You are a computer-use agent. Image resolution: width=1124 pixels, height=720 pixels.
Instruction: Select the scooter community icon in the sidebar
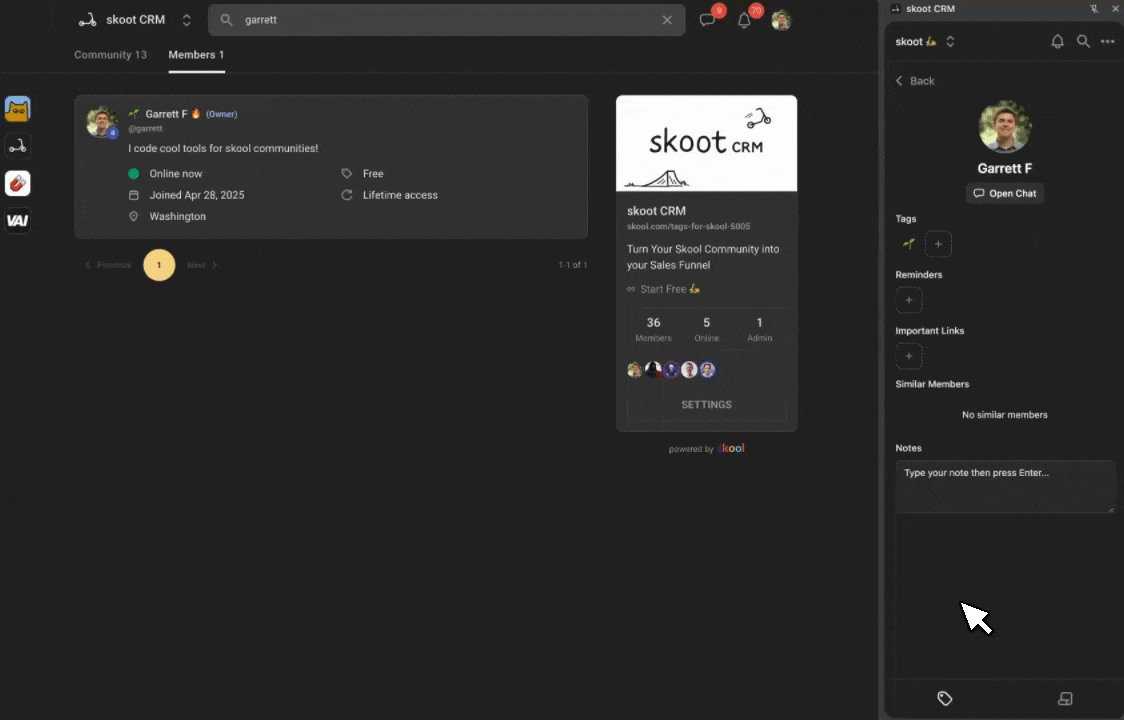tap(18, 146)
